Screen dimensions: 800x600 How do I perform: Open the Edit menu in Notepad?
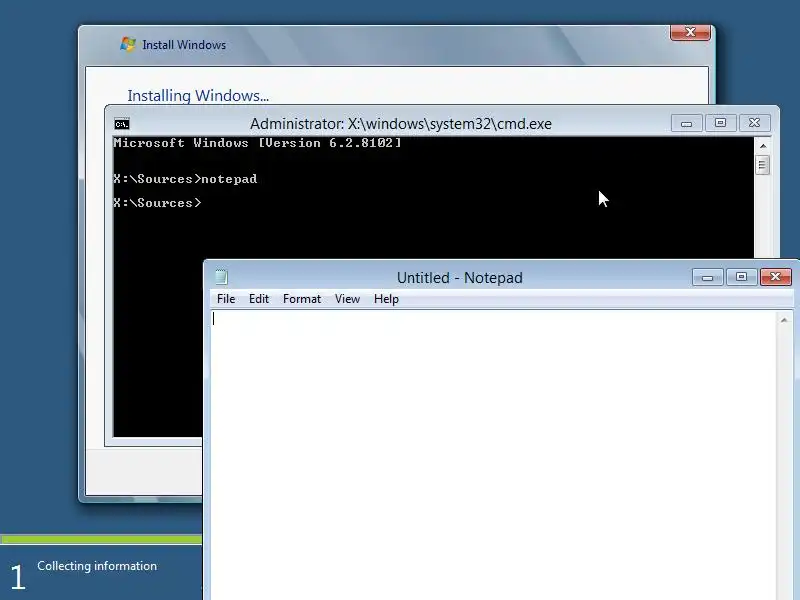coord(259,299)
